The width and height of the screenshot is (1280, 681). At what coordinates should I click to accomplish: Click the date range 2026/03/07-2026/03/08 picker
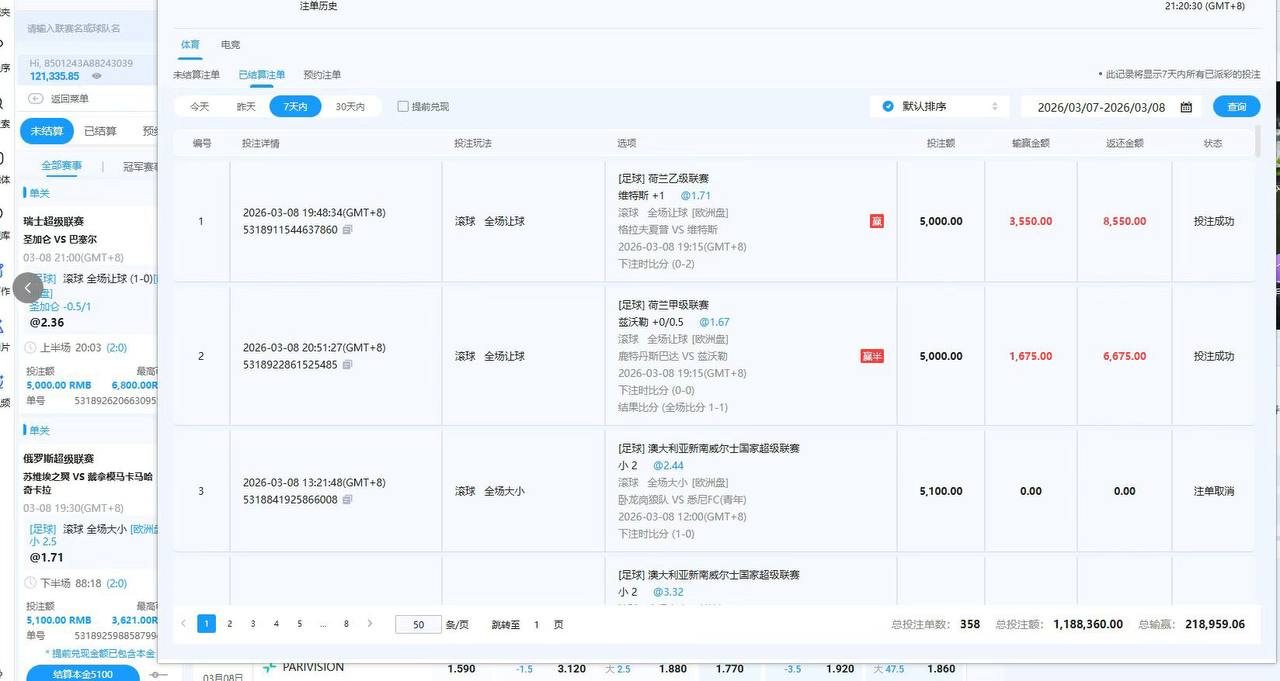pyautogui.click(x=1101, y=107)
